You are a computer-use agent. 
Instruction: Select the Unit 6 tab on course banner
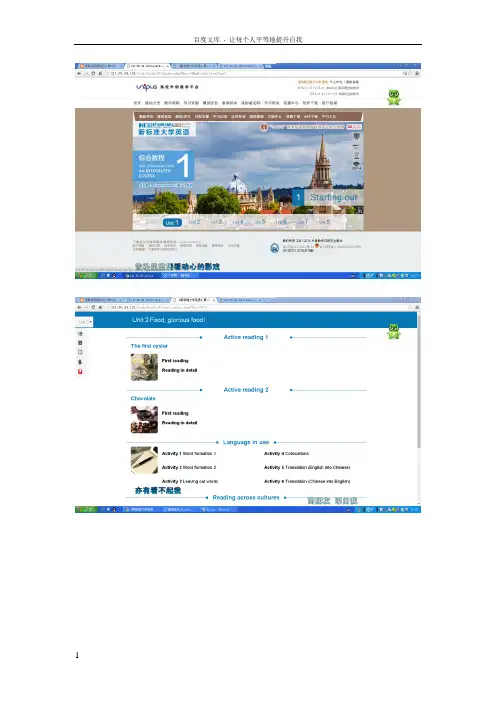click(x=282, y=222)
